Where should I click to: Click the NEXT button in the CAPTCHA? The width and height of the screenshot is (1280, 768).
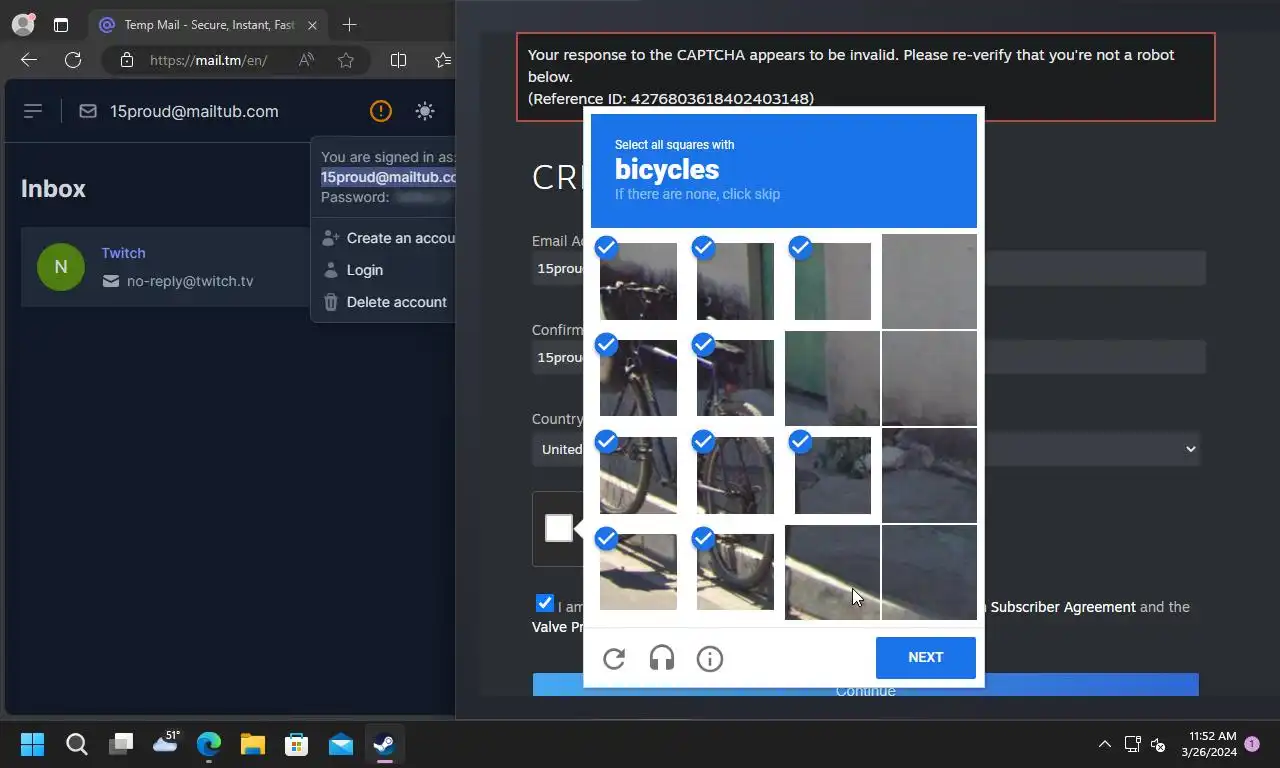[926, 657]
